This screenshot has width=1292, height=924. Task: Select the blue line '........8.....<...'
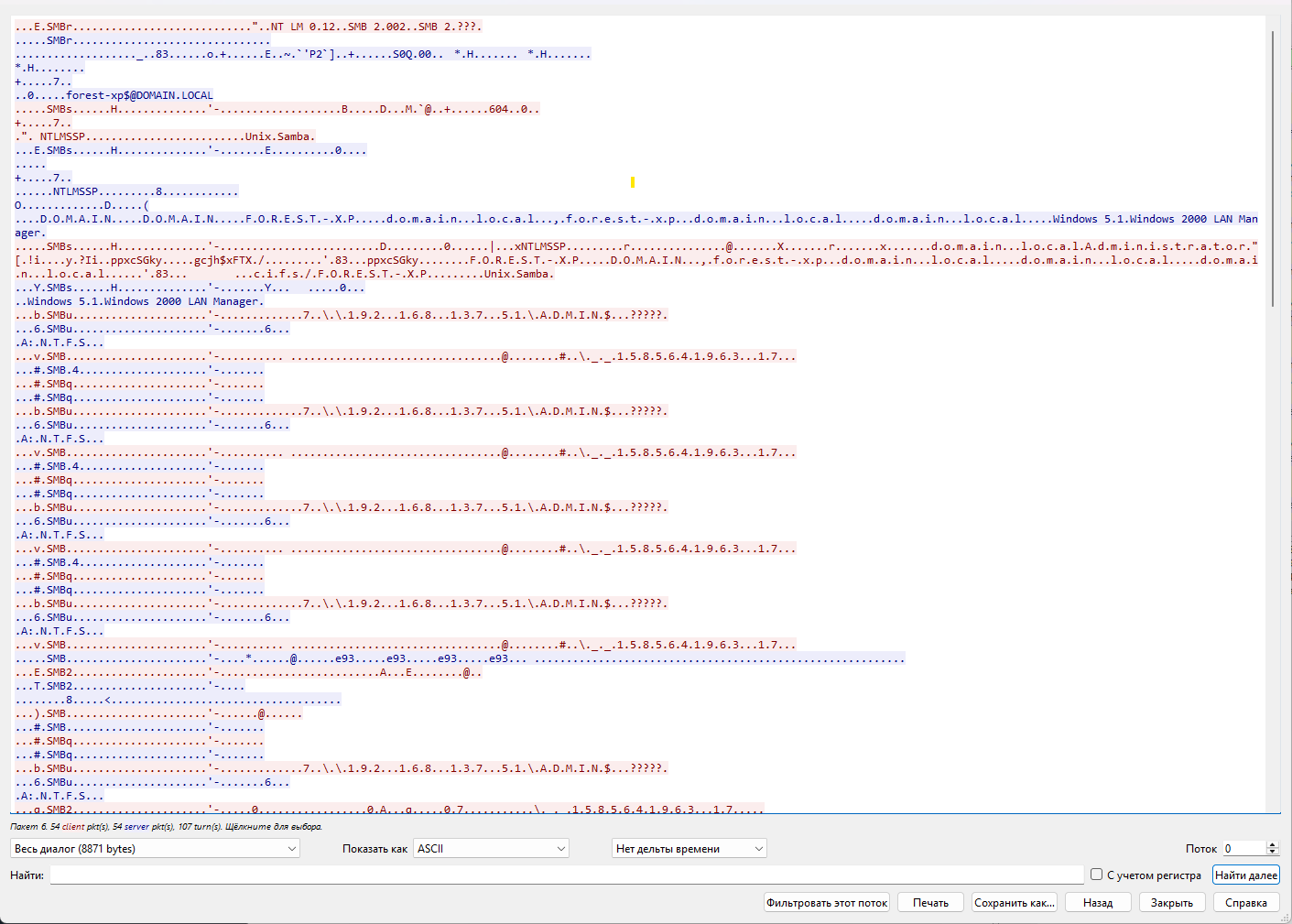178,700
